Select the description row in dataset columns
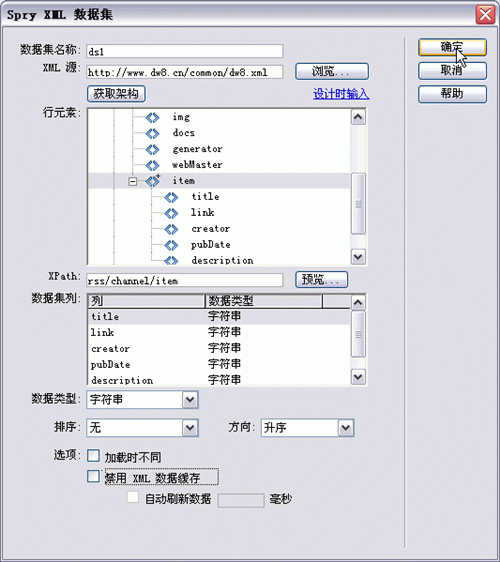The image size is (500, 562). [219, 380]
